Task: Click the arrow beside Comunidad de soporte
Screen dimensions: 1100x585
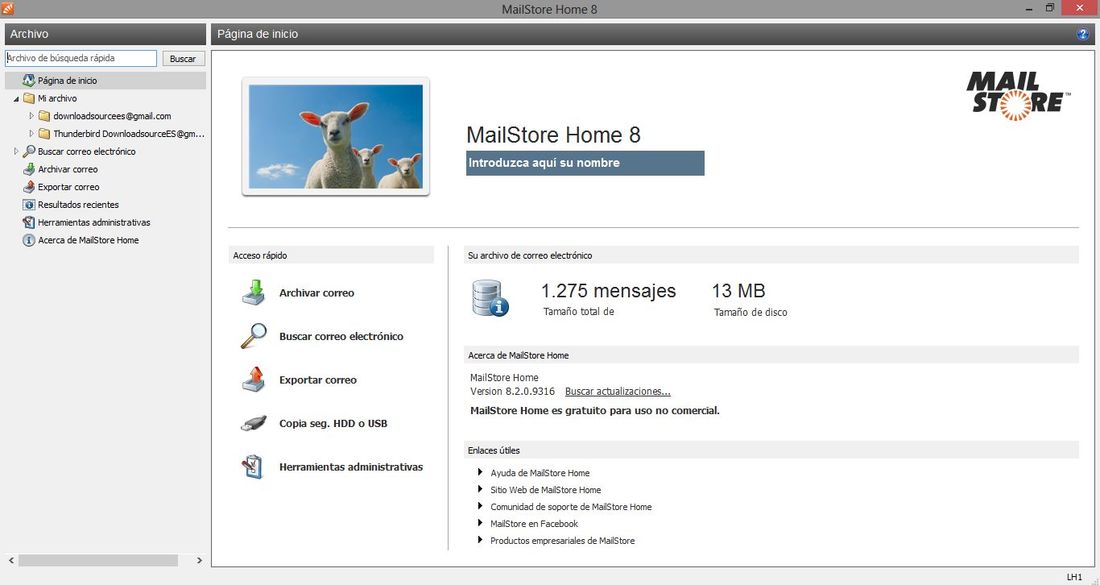Action: pos(481,506)
